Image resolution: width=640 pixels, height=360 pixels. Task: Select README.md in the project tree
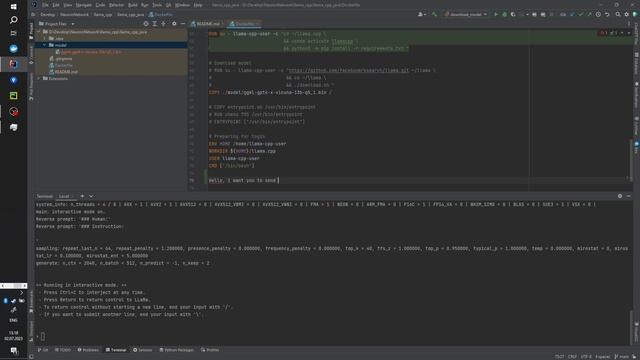tap(63, 72)
